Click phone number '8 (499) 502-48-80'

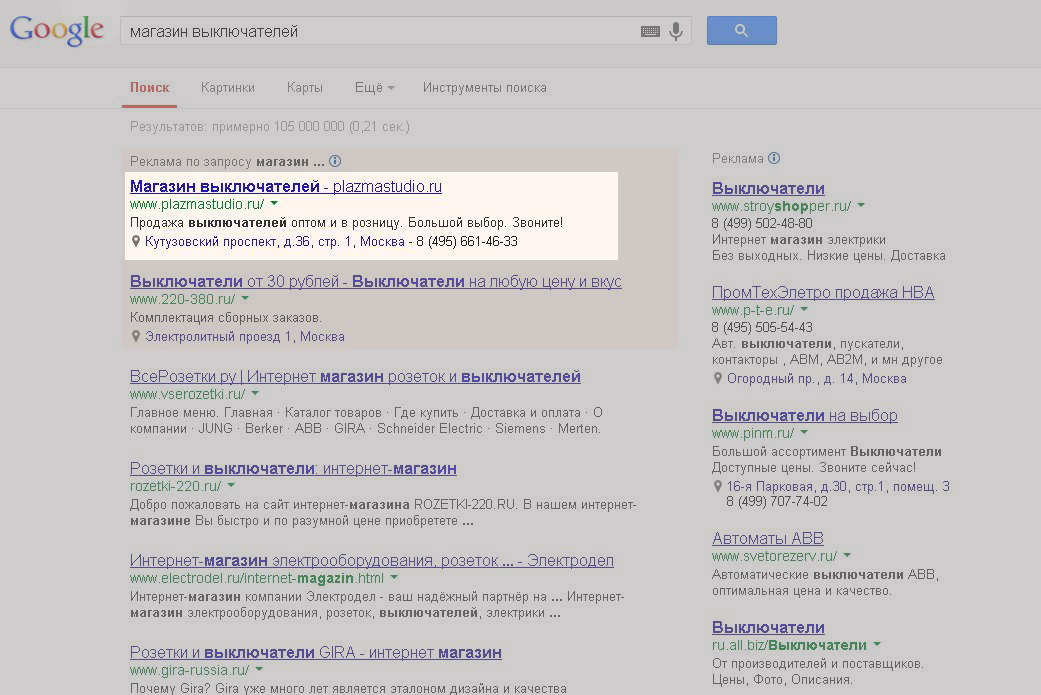point(761,224)
